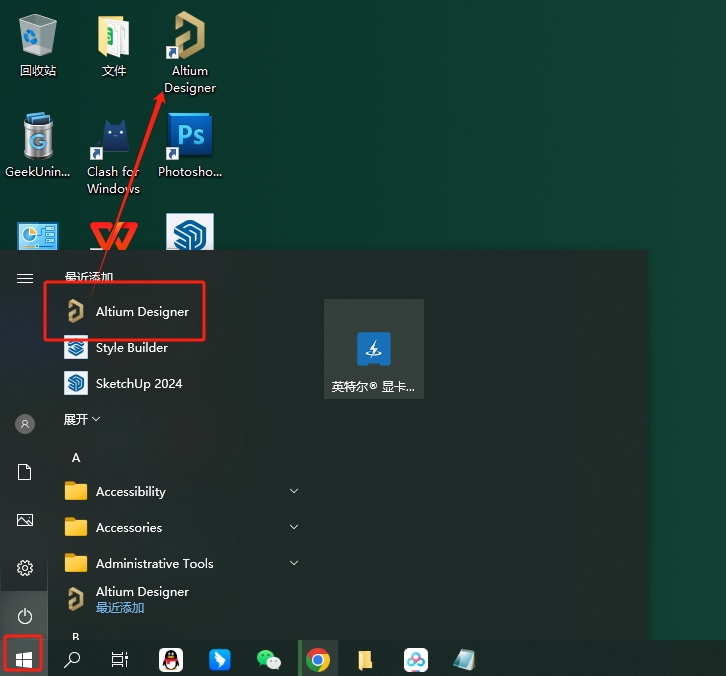Select the Clash for Windows shortcut
The width and height of the screenshot is (726, 676).
(x=113, y=156)
